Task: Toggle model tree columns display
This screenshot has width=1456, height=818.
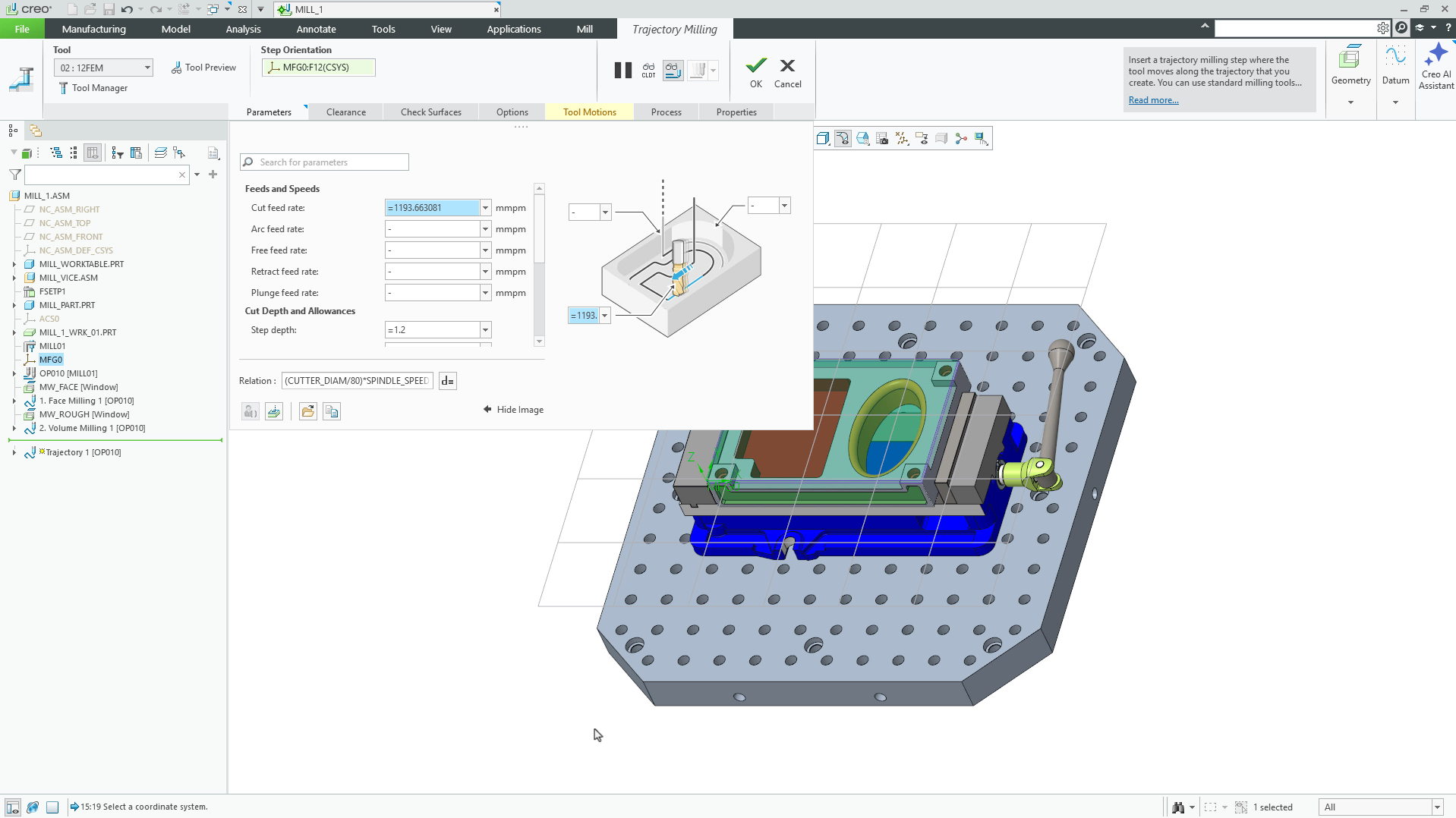Action: tap(93, 153)
